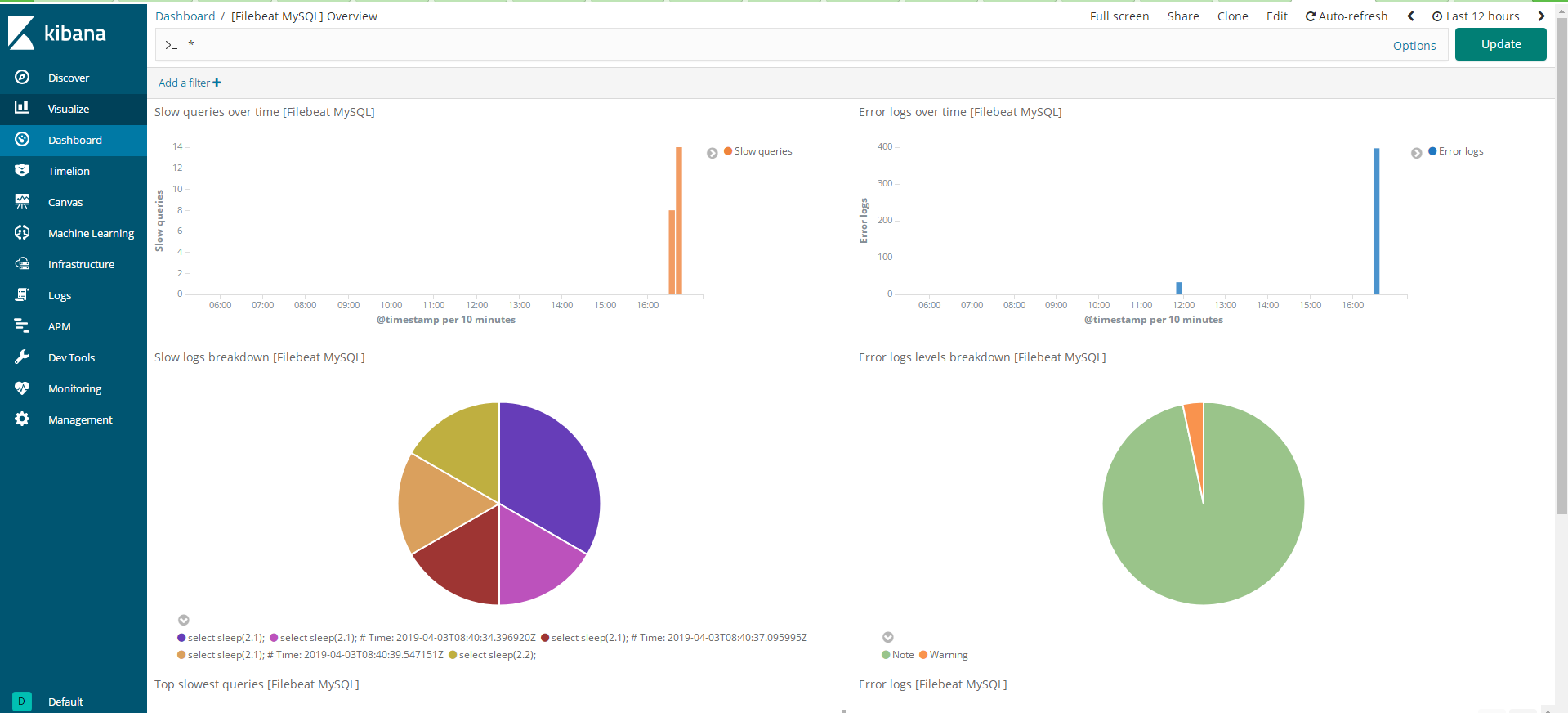Click Auto-refresh text in top bar
This screenshot has width=1568, height=713.
[x=1353, y=16]
